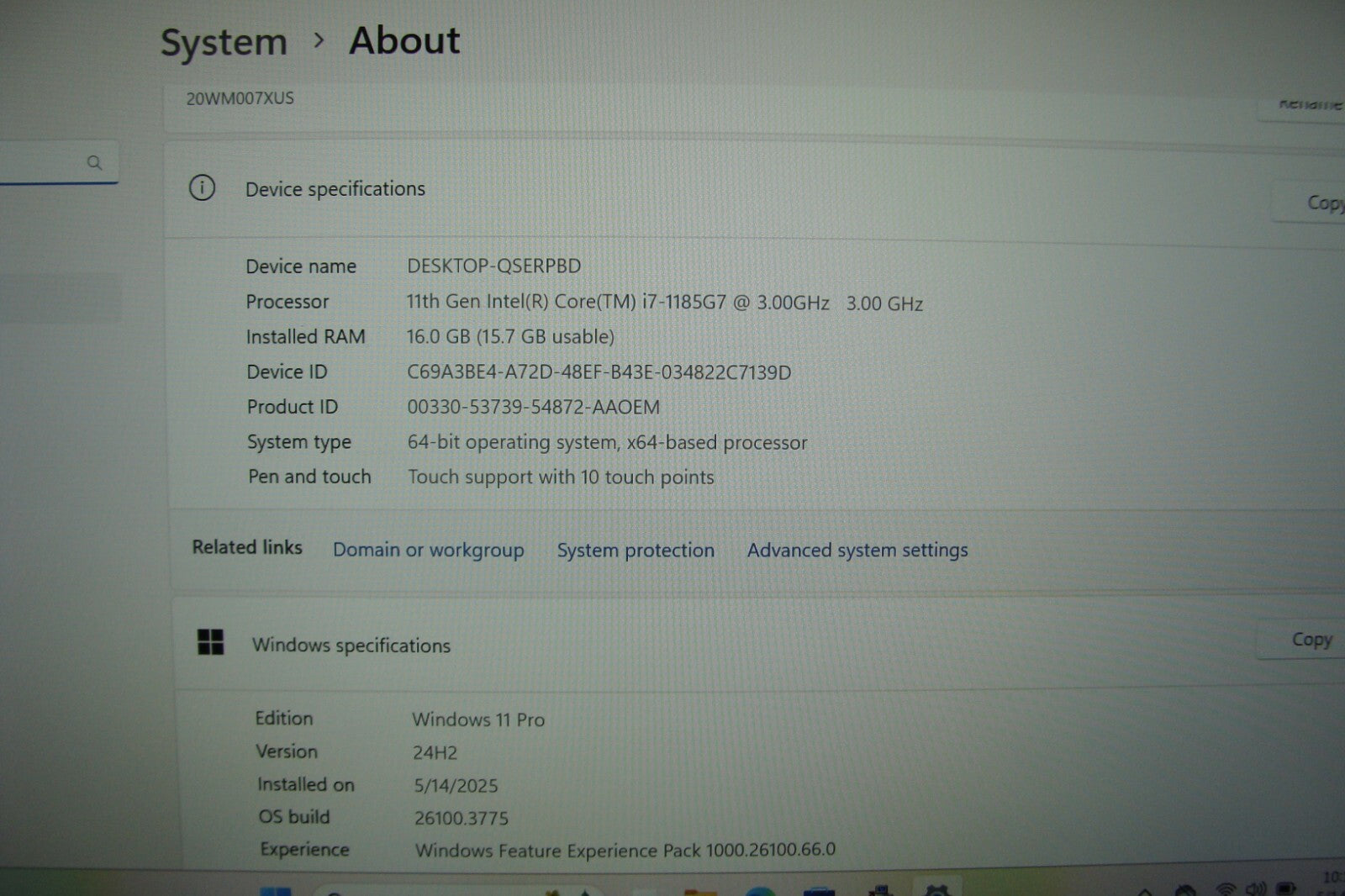Click the volume speaker icon in tray
This screenshot has width=1345, height=896.
(x=1255, y=889)
